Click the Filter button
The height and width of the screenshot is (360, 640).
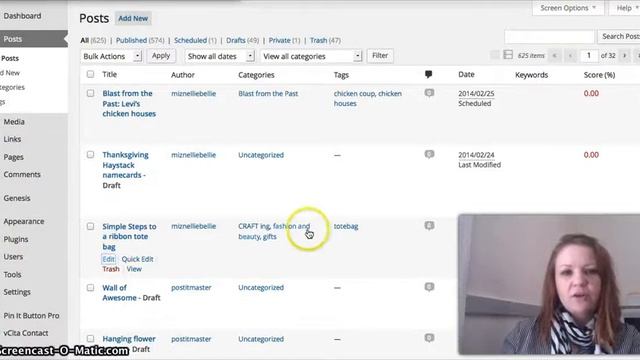pos(380,56)
